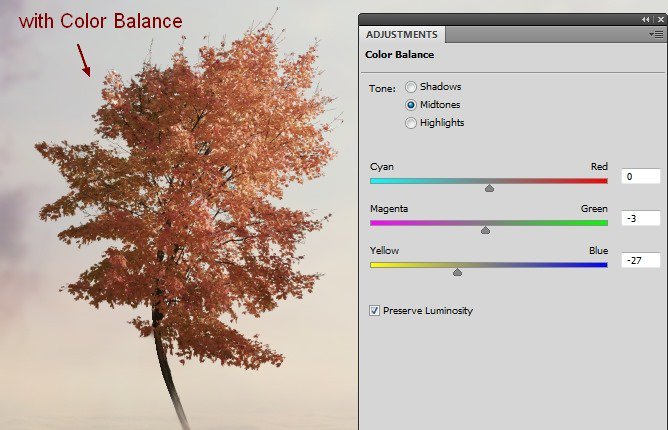
Task: Focus the Yellow/Blue value field showing -27
Action: click(x=639, y=261)
